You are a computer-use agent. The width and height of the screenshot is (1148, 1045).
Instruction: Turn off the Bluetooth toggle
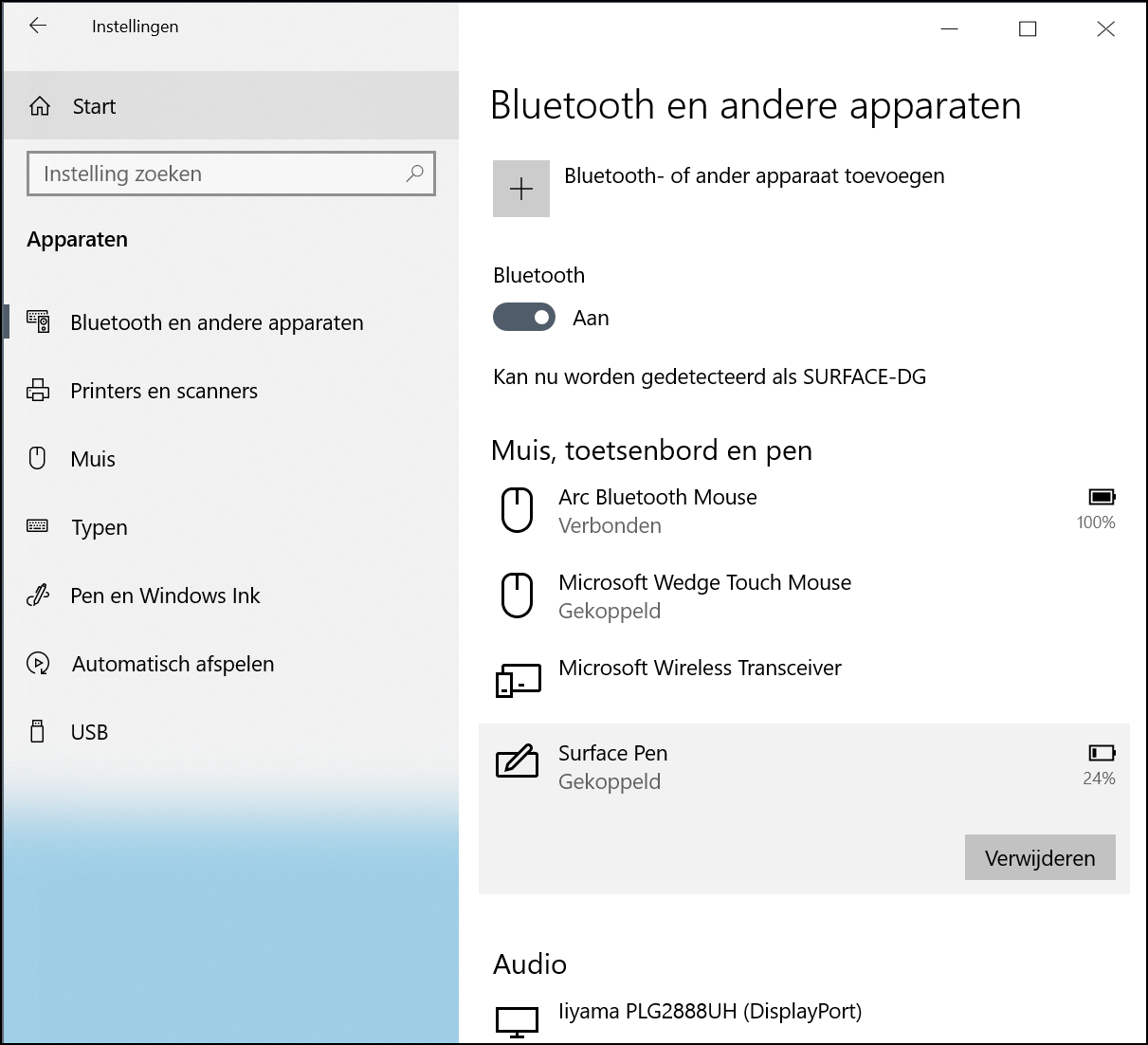[524, 317]
